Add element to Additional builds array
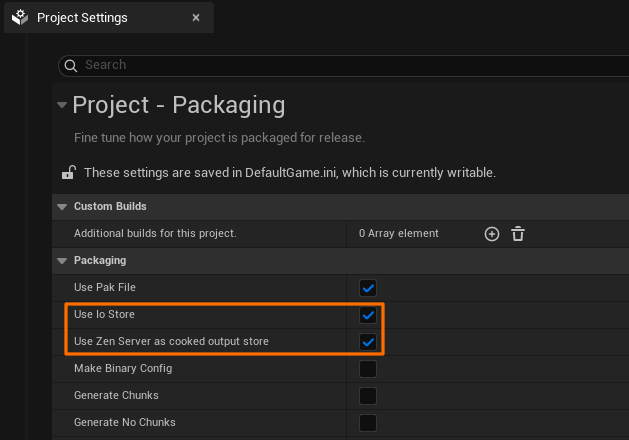The width and height of the screenshot is (629, 440). pos(491,233)
